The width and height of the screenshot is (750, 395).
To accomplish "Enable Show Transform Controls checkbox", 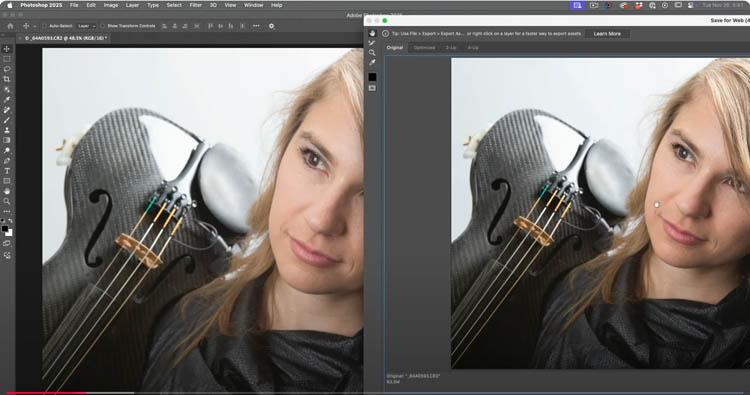I will (102, 26).
